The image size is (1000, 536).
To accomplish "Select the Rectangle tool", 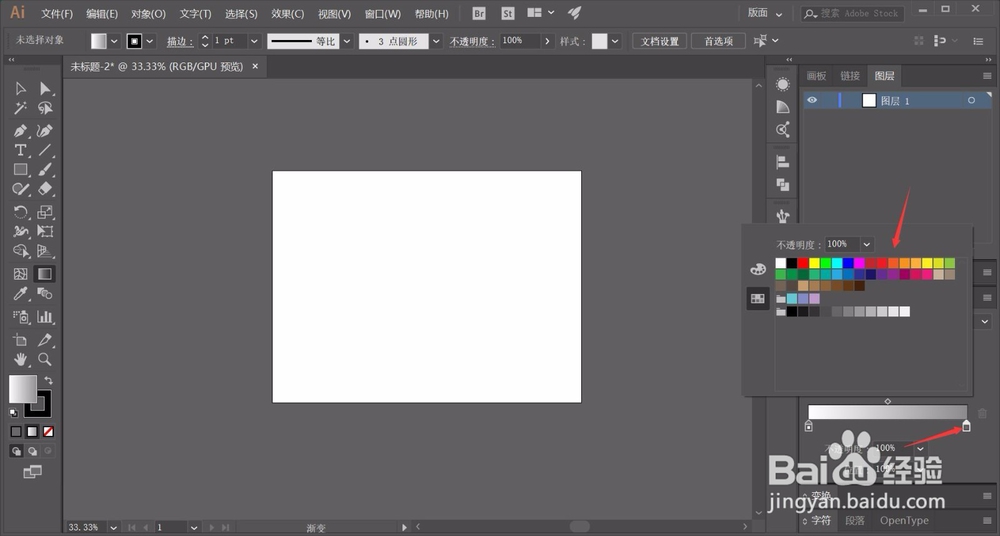I will 20,170.
